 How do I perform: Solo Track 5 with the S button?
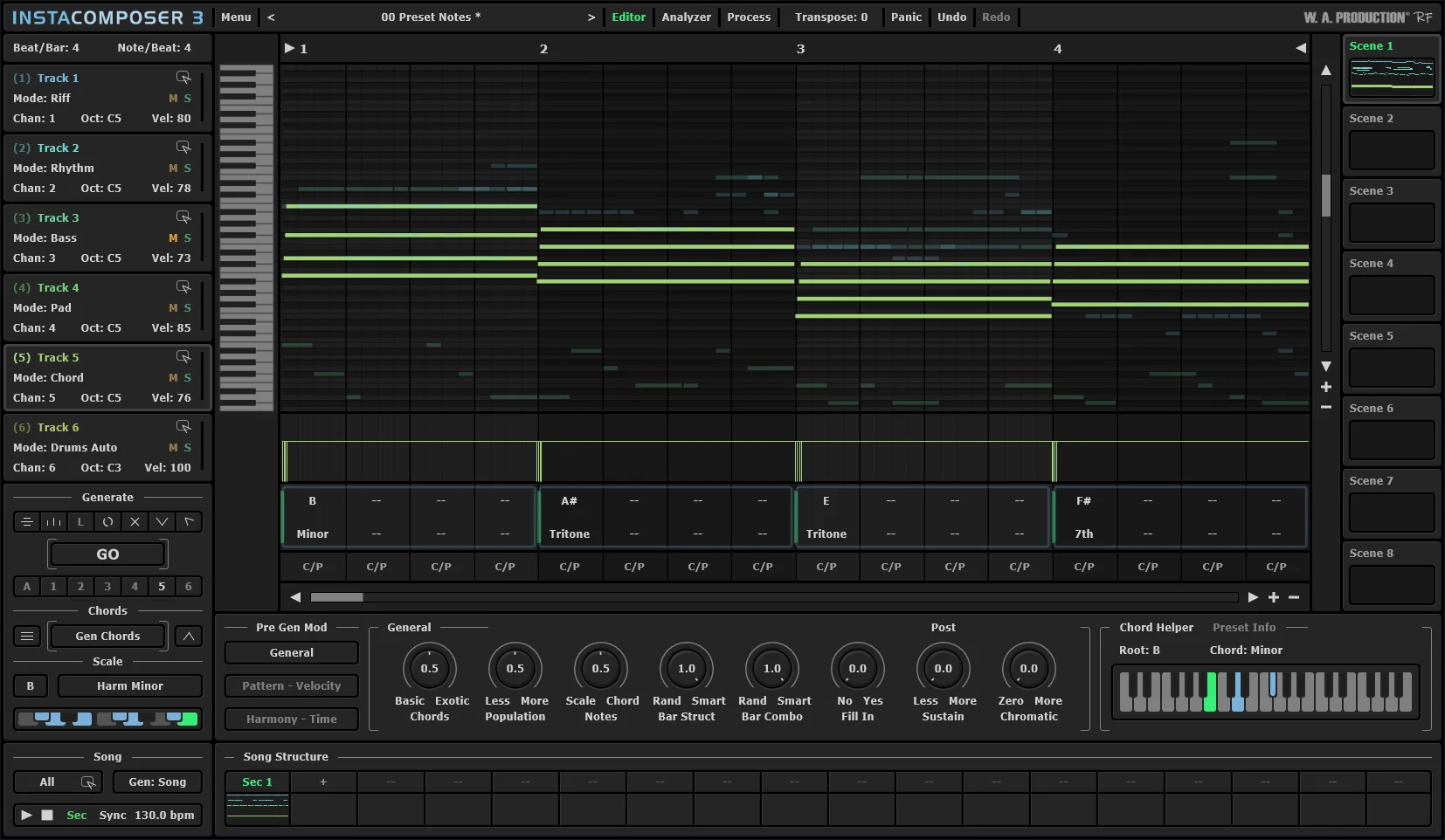[x=187, y=378]
